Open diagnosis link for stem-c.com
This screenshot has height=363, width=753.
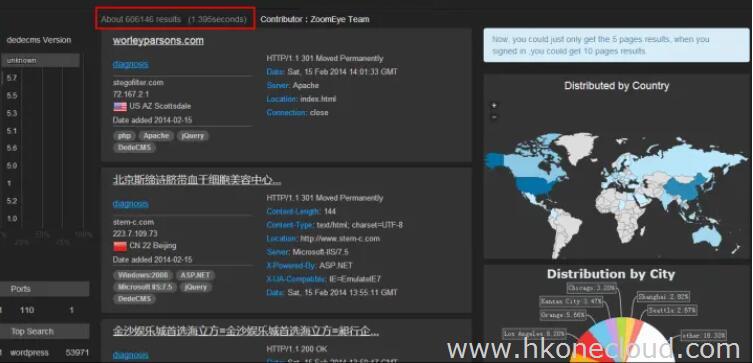[x=131, y=204]
